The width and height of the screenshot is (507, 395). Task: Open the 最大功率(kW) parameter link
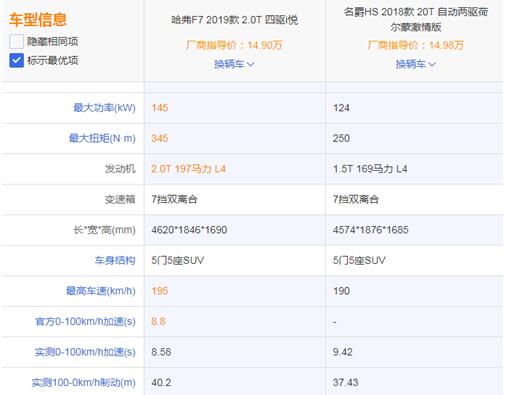pyautogui.click(x=104, y=108)
